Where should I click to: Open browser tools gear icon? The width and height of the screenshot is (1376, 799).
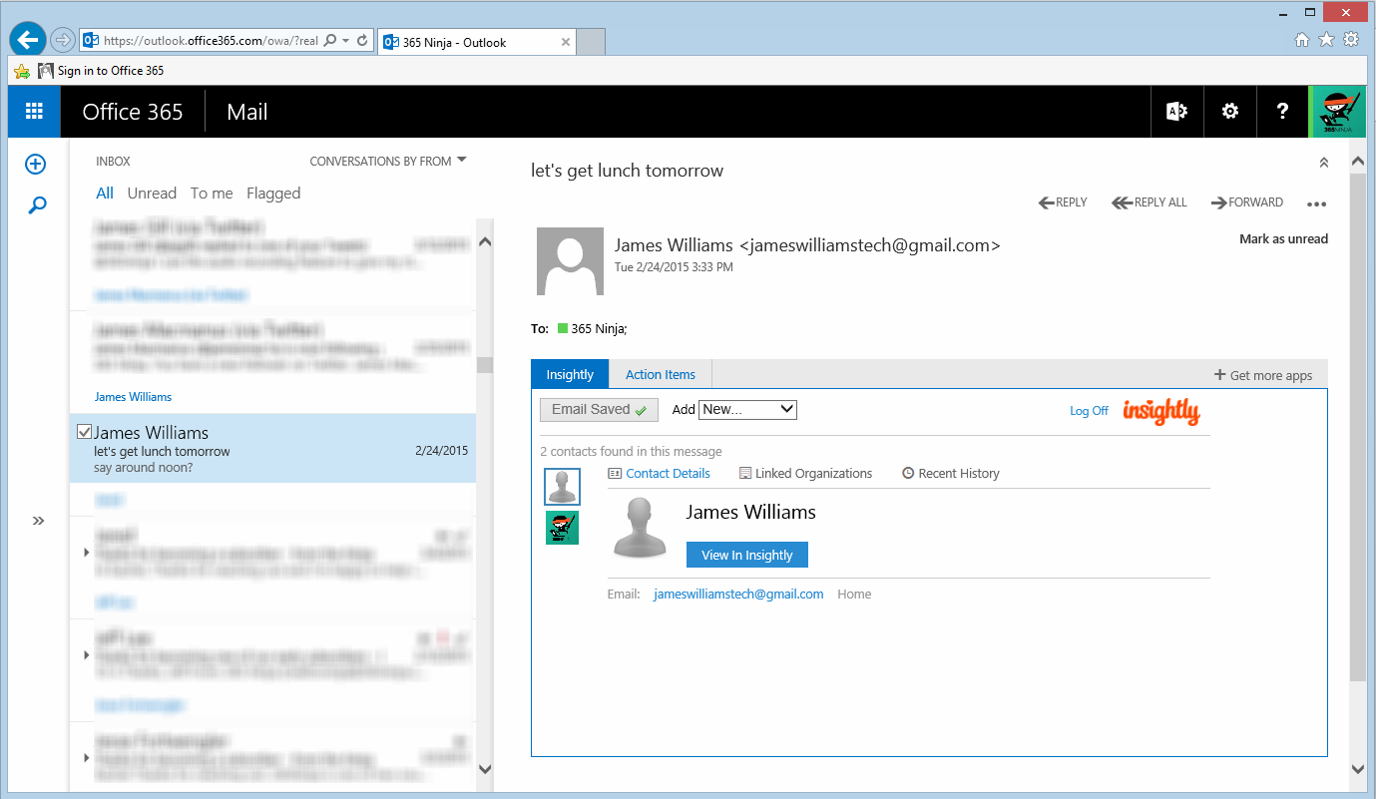click(x=1350, y=40)
